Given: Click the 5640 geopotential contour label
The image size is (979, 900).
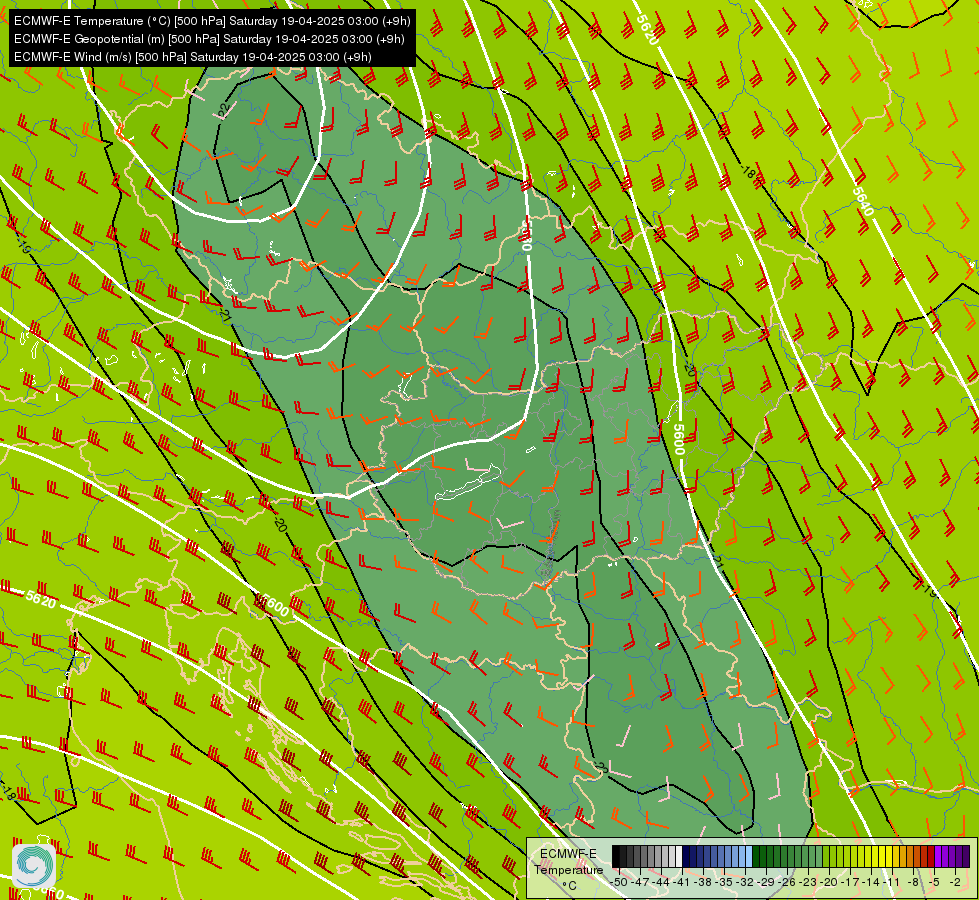Looking at the screenshot, I should pyautogui.click(x=863, y=200).
